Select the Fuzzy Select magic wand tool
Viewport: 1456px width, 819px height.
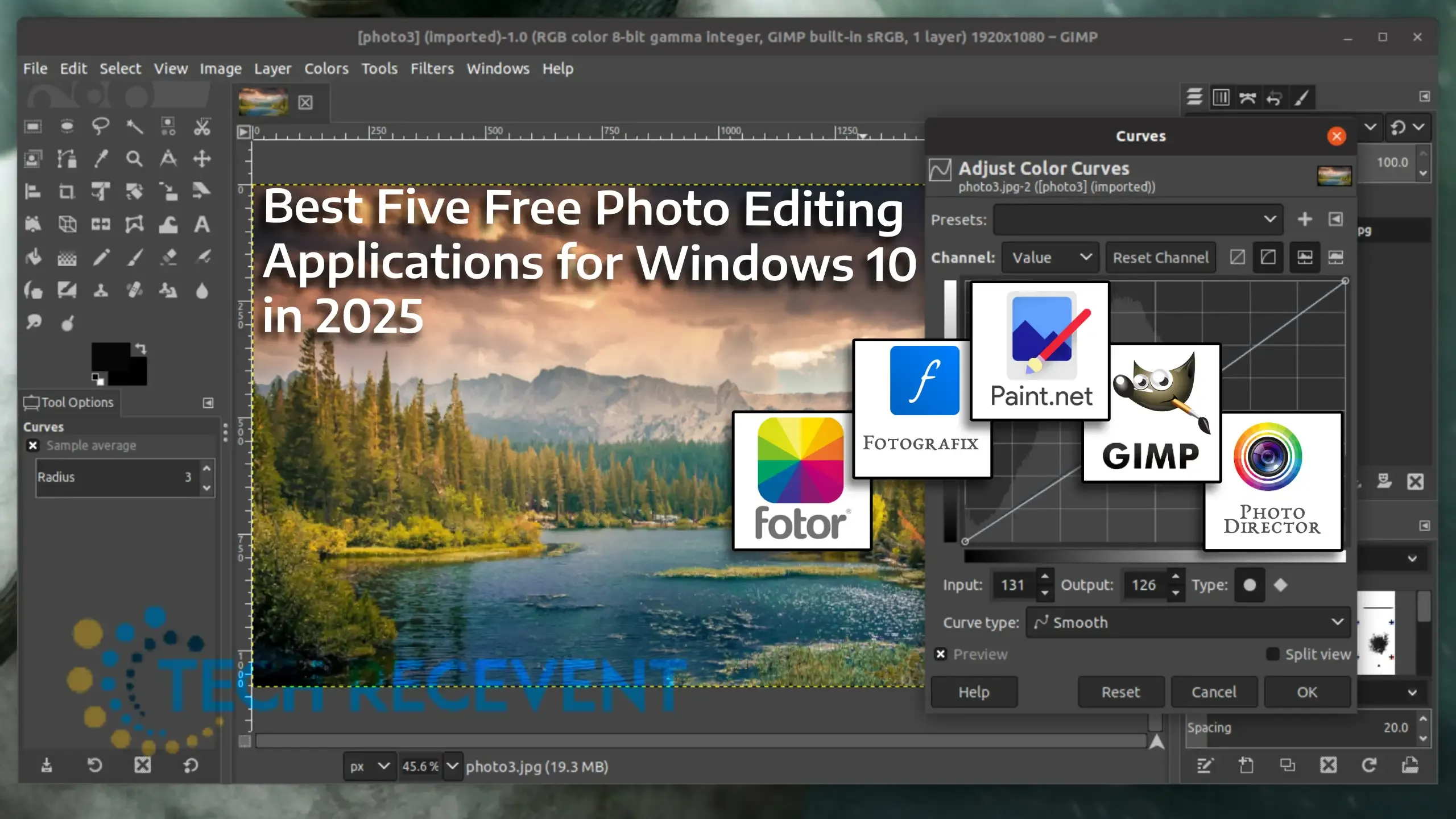[x=134, y=126]
